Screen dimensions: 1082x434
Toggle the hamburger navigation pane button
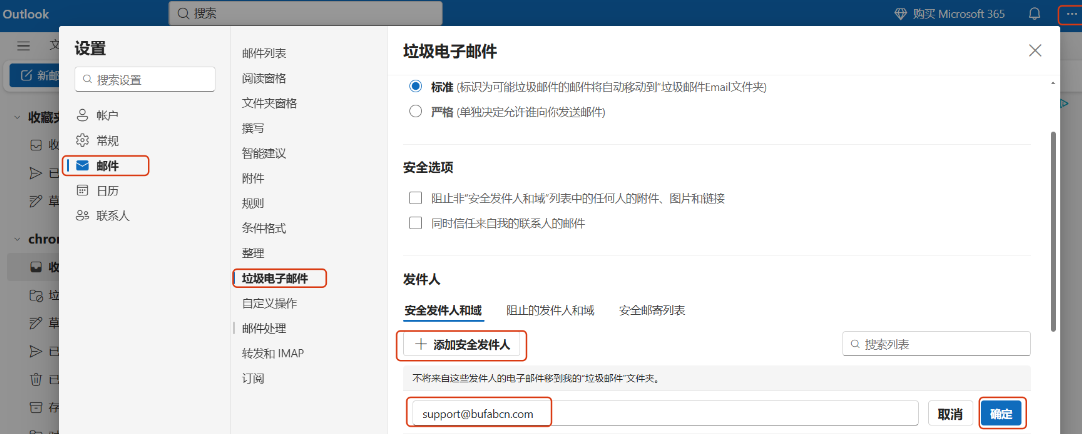pyautogui.click(x=23, y=46)
